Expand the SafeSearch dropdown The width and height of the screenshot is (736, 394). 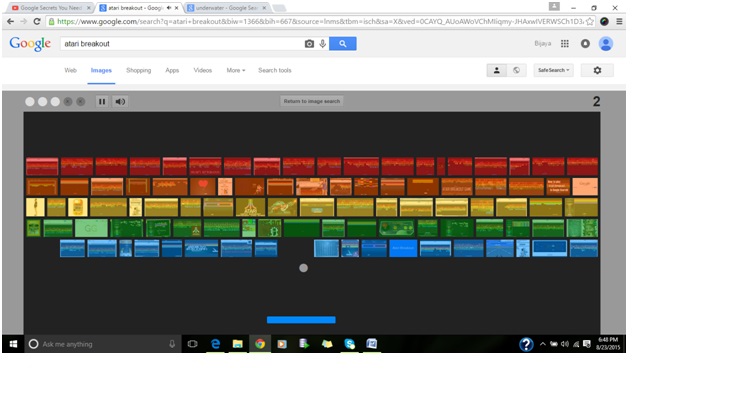point(553,70)
